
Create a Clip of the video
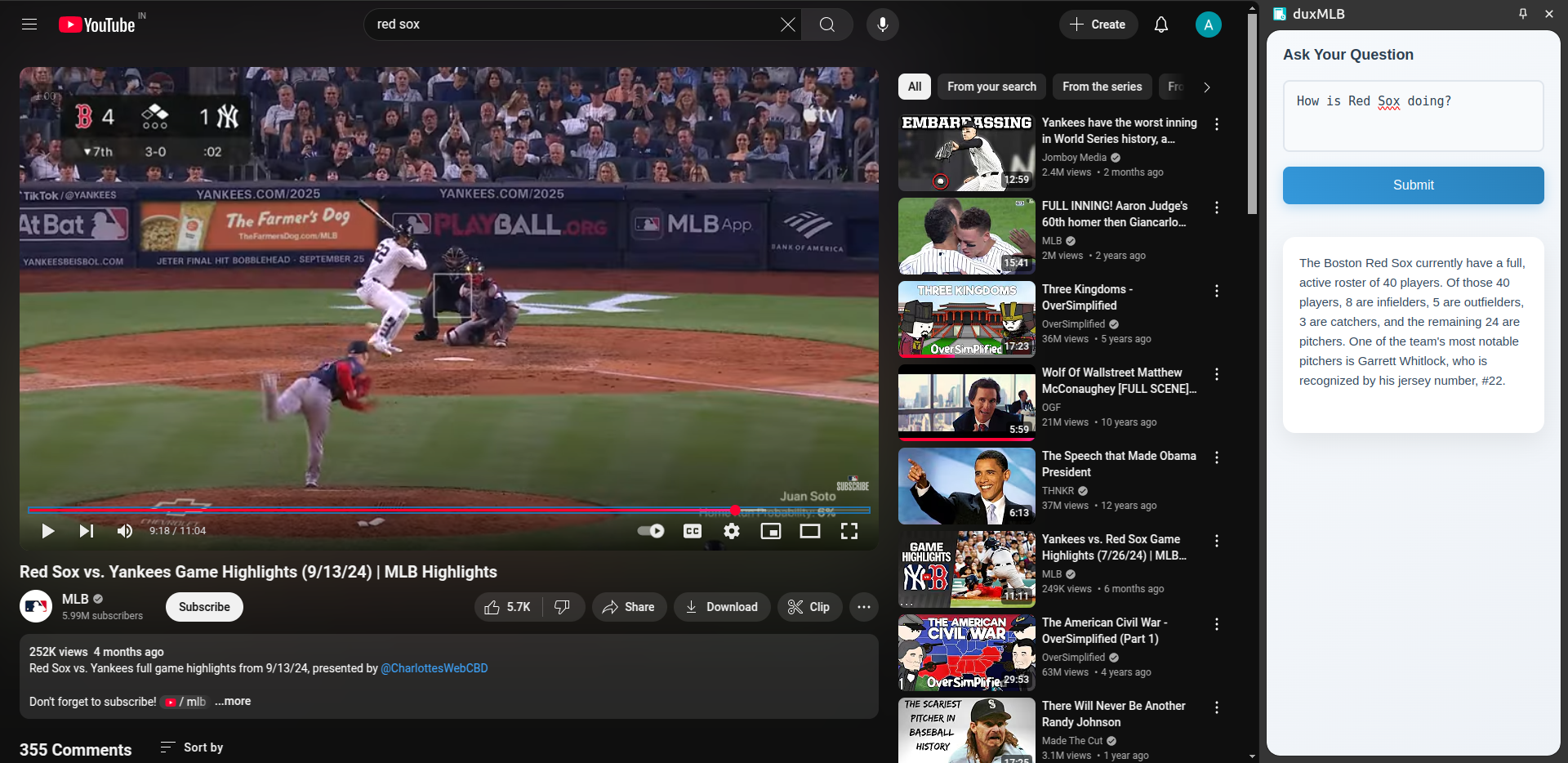click(x=809, y=607)
